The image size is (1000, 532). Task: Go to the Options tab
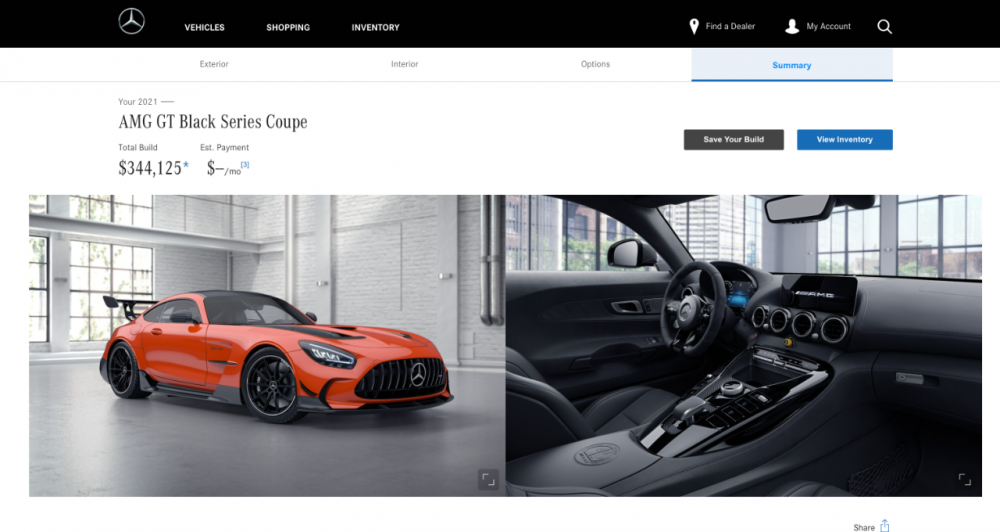[595, 64]
